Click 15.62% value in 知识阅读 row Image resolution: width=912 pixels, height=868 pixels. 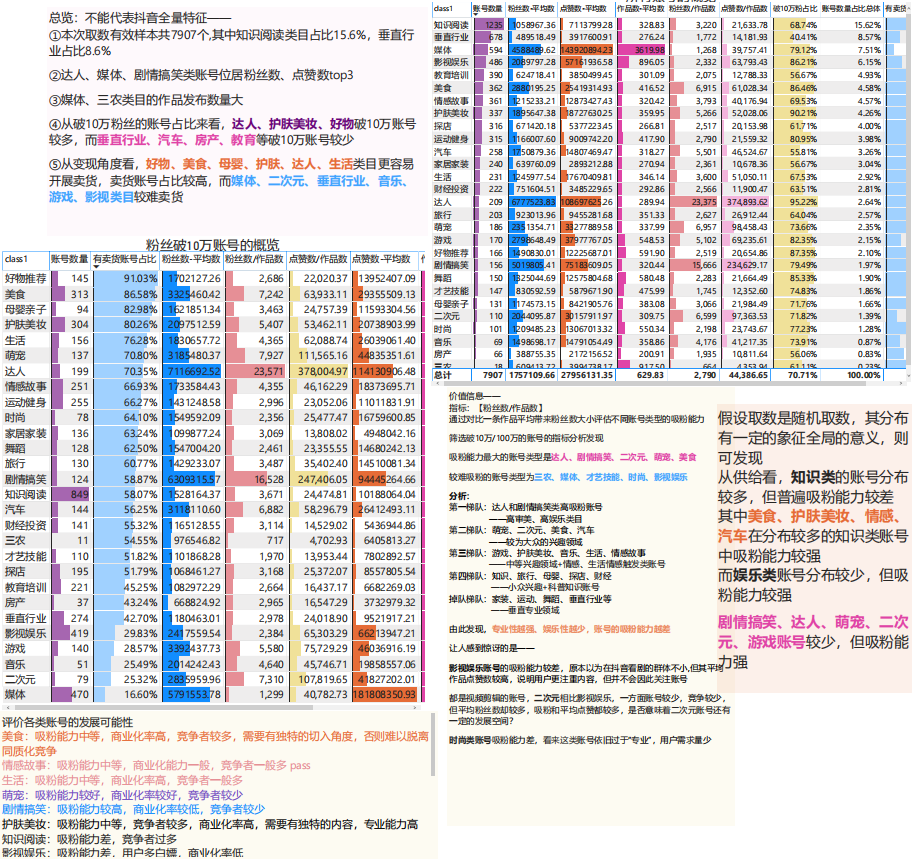tap(868, 25)
